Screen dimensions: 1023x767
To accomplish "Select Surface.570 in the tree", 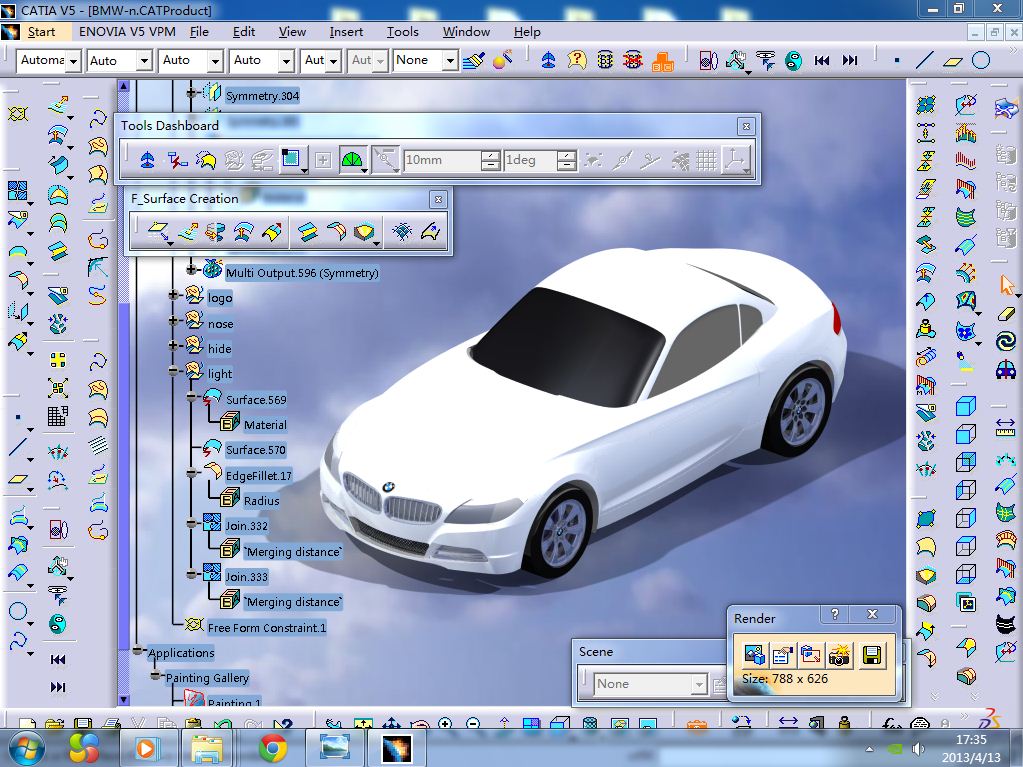I will 255,450.
